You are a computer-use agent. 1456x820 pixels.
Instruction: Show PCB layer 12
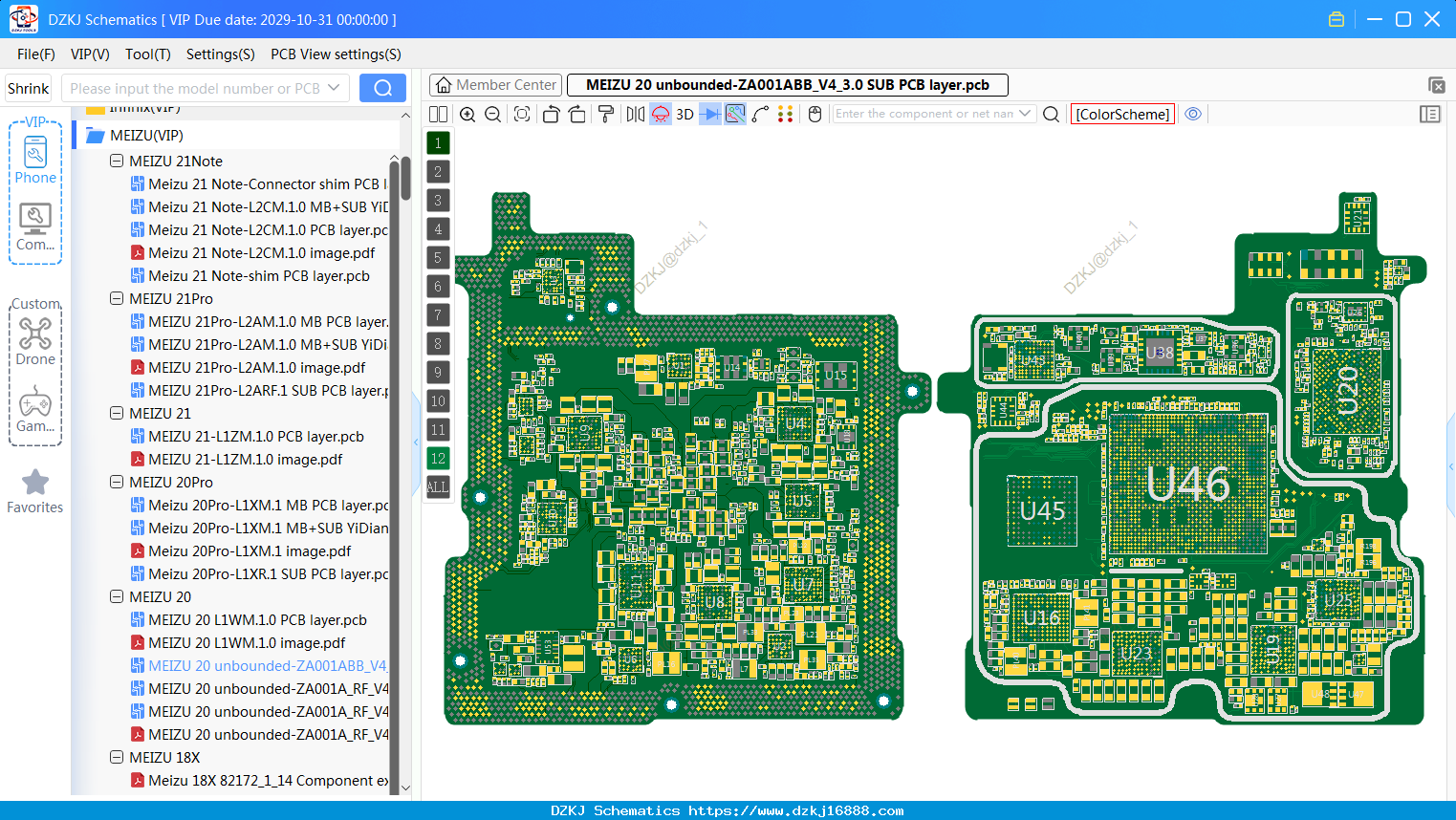coord(438,459)
